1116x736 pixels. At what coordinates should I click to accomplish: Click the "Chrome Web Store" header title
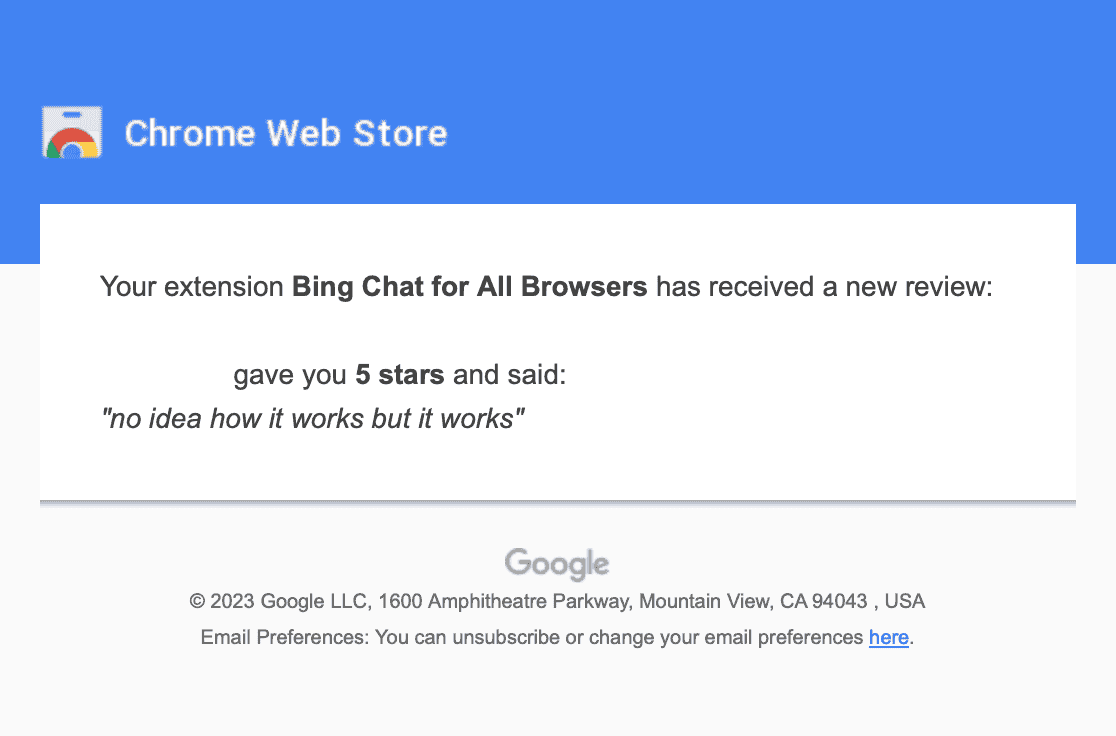coord(285,133)
